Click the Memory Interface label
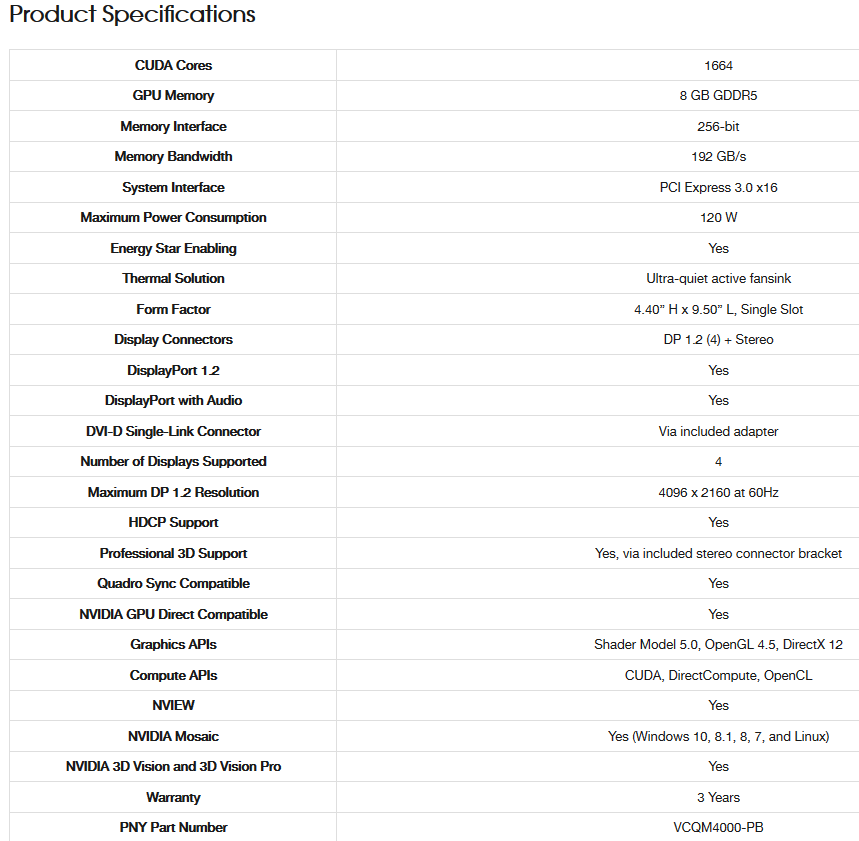859x841 pixels. (x=173, y=126)
